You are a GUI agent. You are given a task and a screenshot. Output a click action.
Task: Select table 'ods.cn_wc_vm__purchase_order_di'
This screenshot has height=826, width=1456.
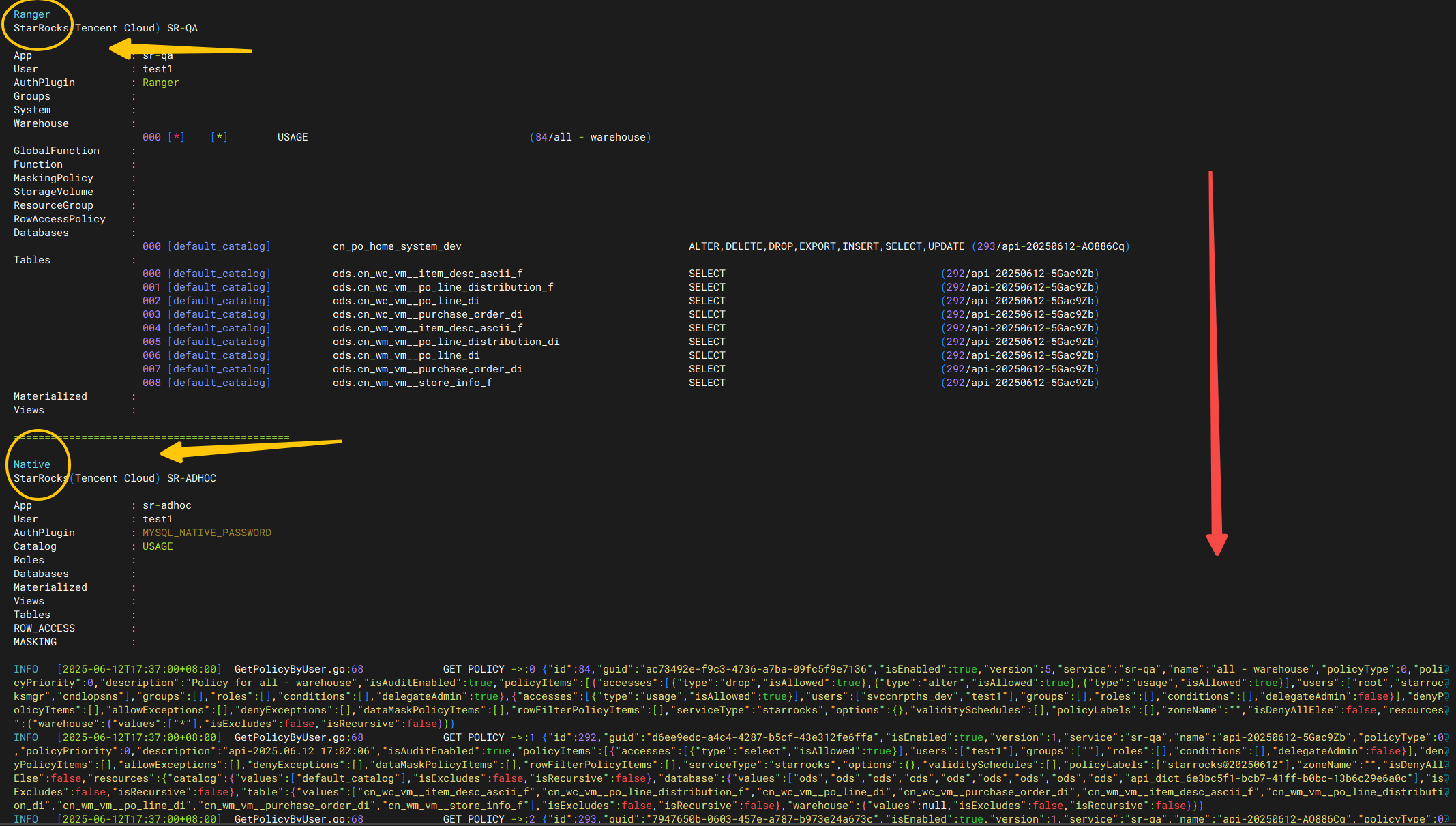tap(428, 314)
